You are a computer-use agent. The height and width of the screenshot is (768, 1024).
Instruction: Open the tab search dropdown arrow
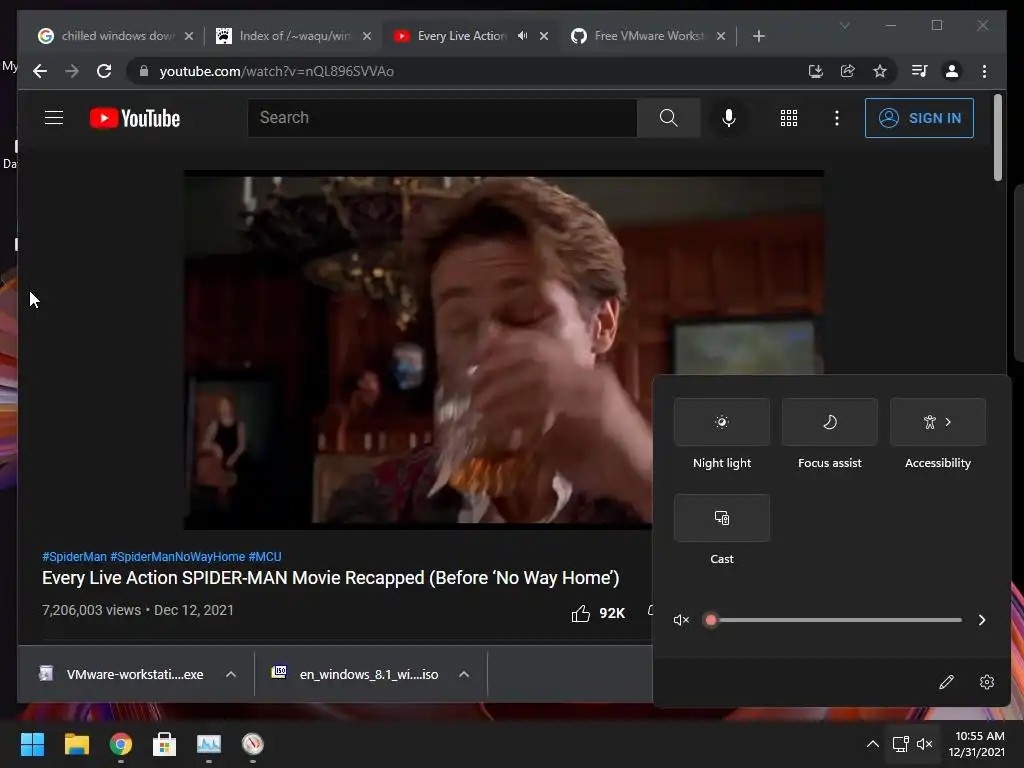(844, 25)
